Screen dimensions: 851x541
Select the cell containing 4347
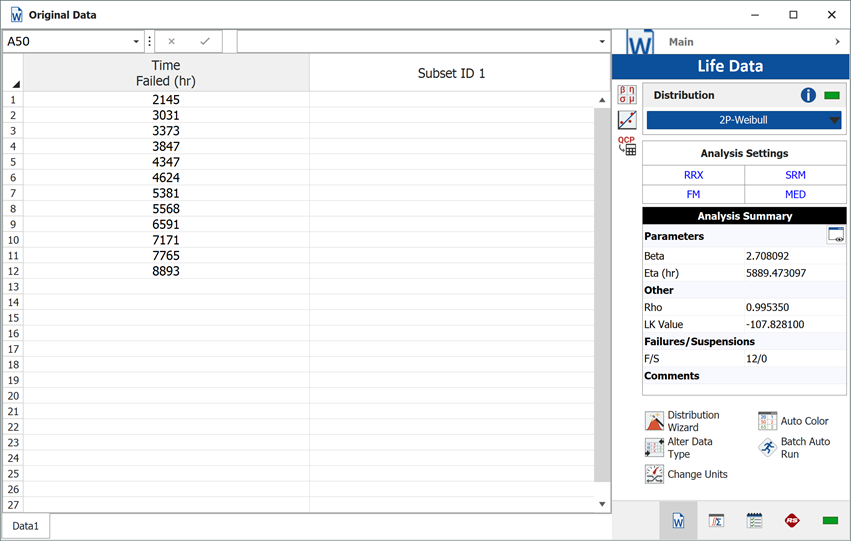coord(166,162)
